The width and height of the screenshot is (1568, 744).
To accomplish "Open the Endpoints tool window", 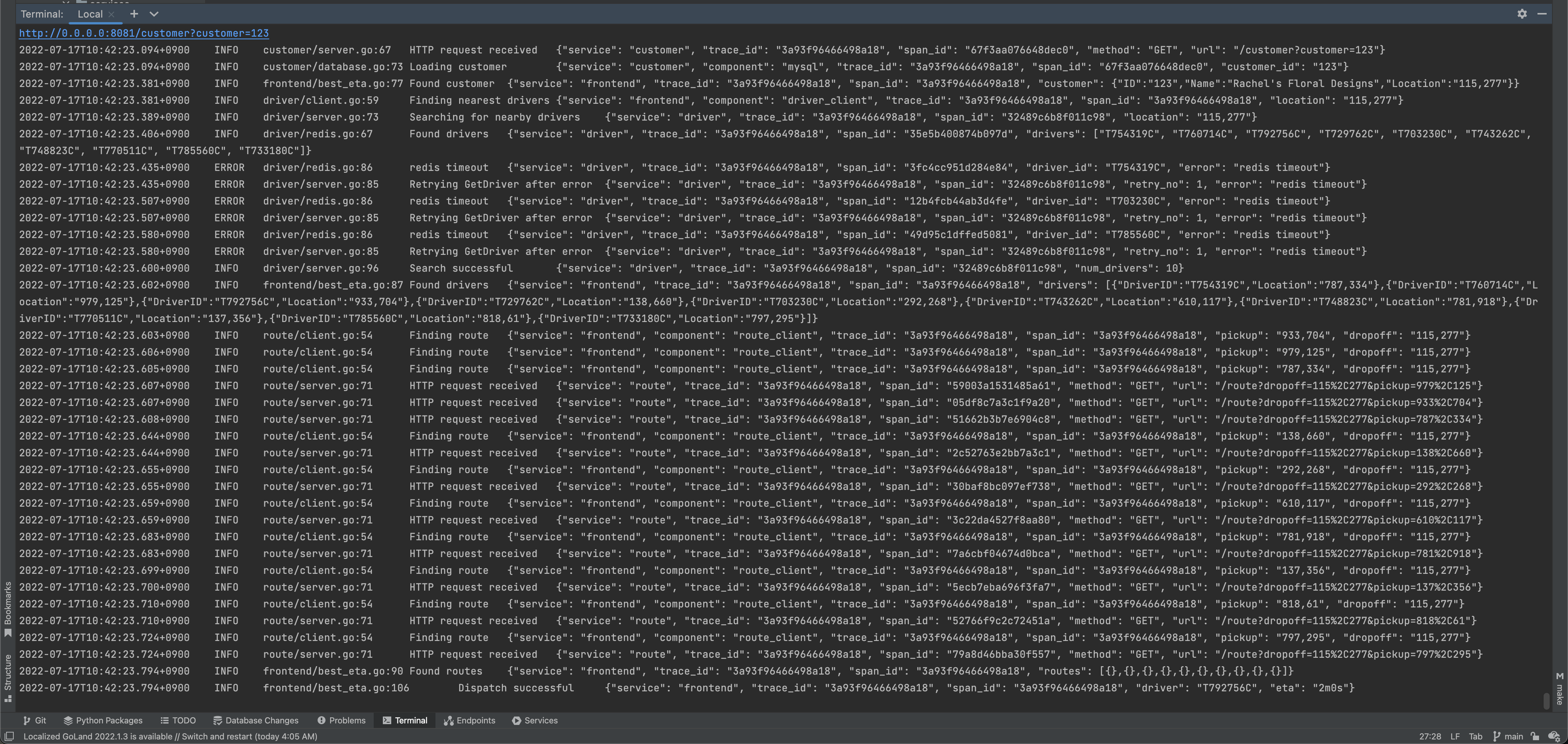I will [469, 720].
